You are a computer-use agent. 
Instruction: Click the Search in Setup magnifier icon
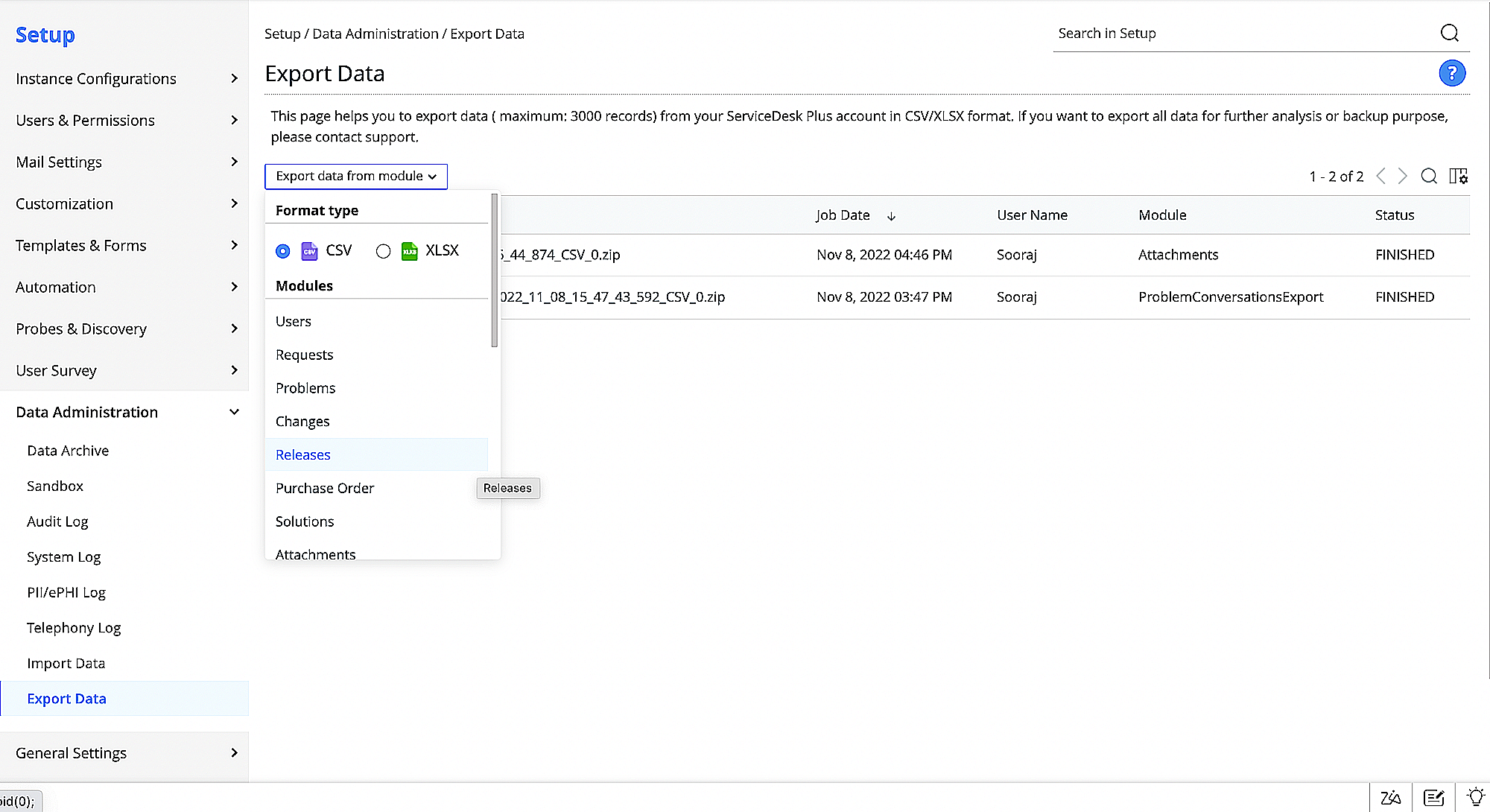click(x=1449, y=33)
